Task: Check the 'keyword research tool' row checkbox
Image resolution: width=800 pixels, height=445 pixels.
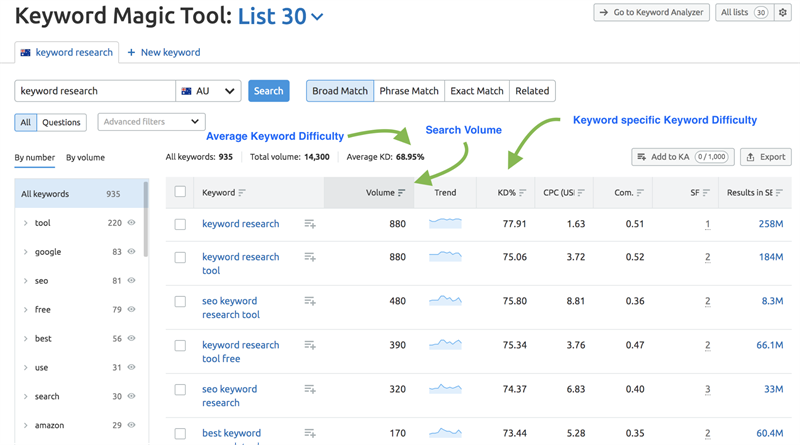Action: coord(180,258)
